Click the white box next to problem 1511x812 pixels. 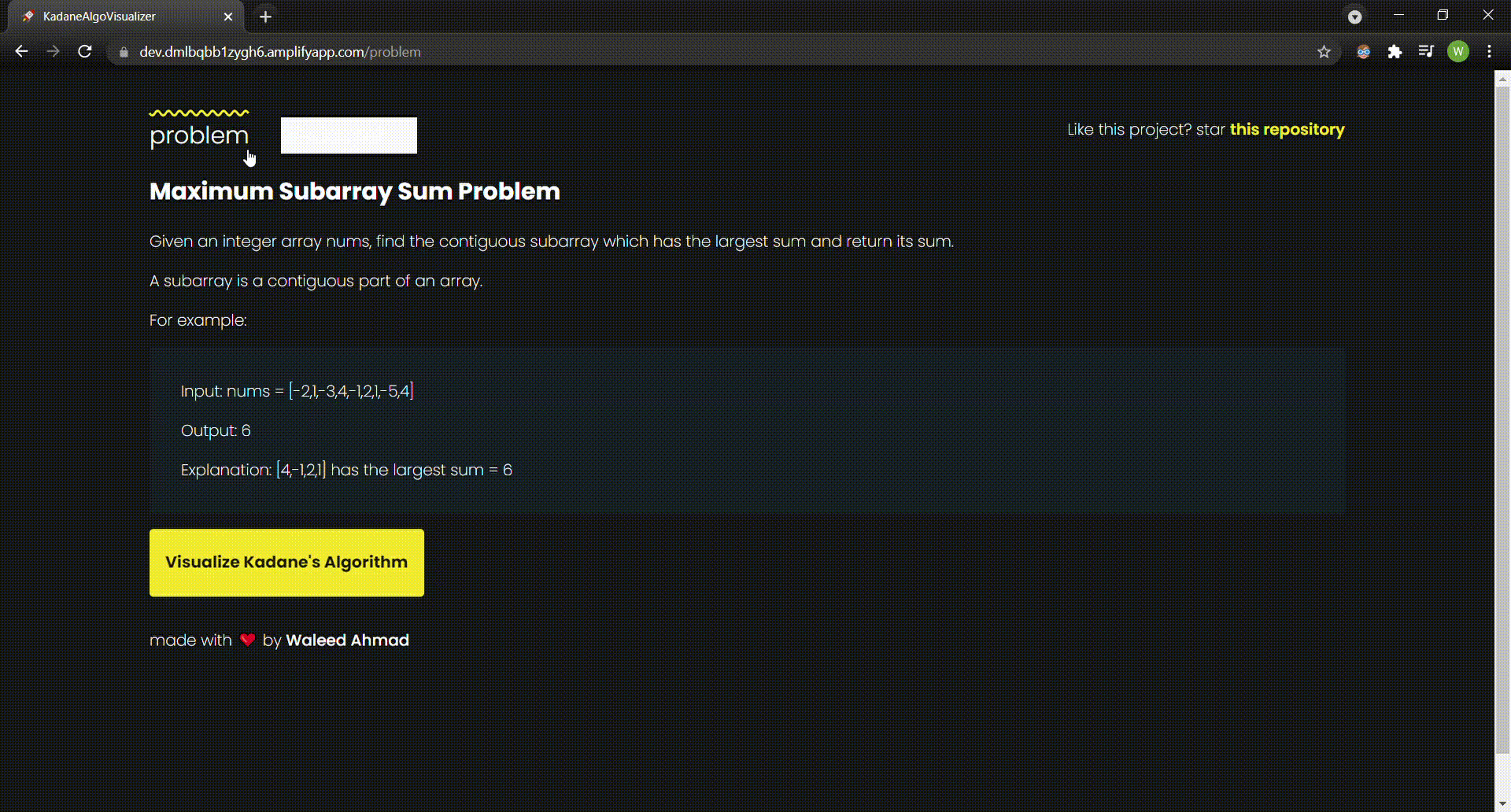click(349, 135)
